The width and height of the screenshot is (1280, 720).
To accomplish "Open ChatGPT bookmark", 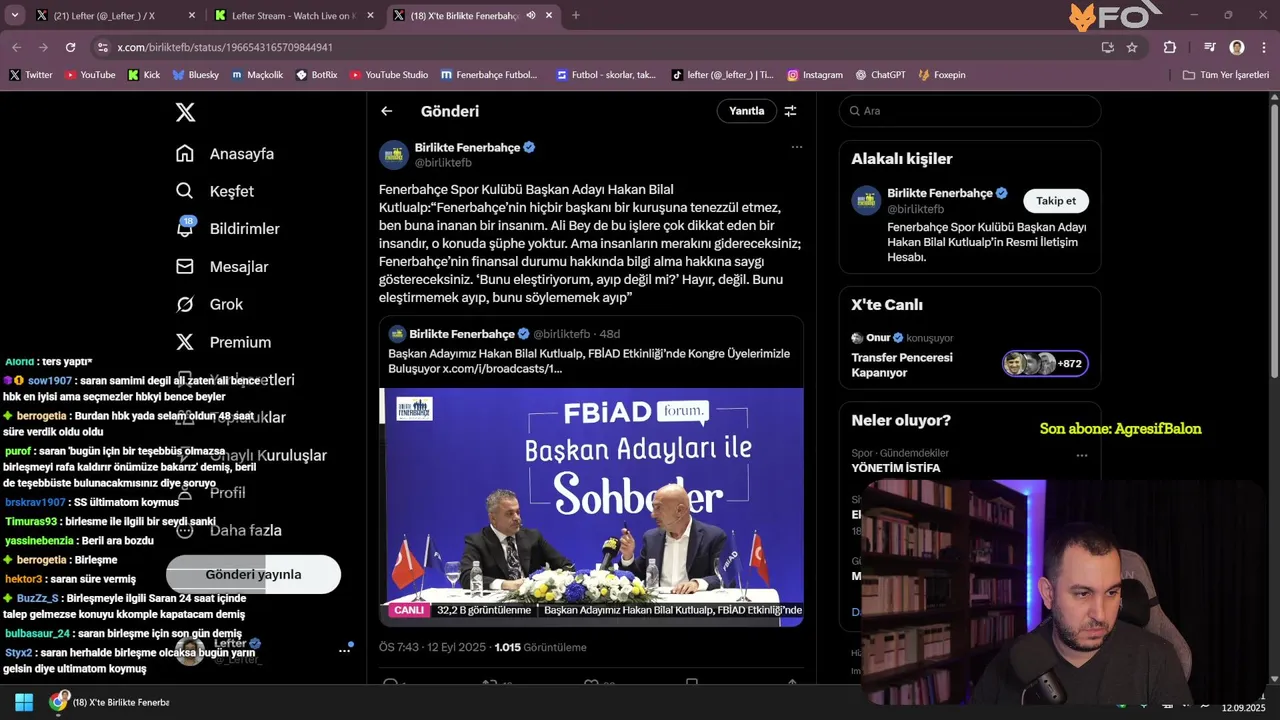I will (880, 75).
